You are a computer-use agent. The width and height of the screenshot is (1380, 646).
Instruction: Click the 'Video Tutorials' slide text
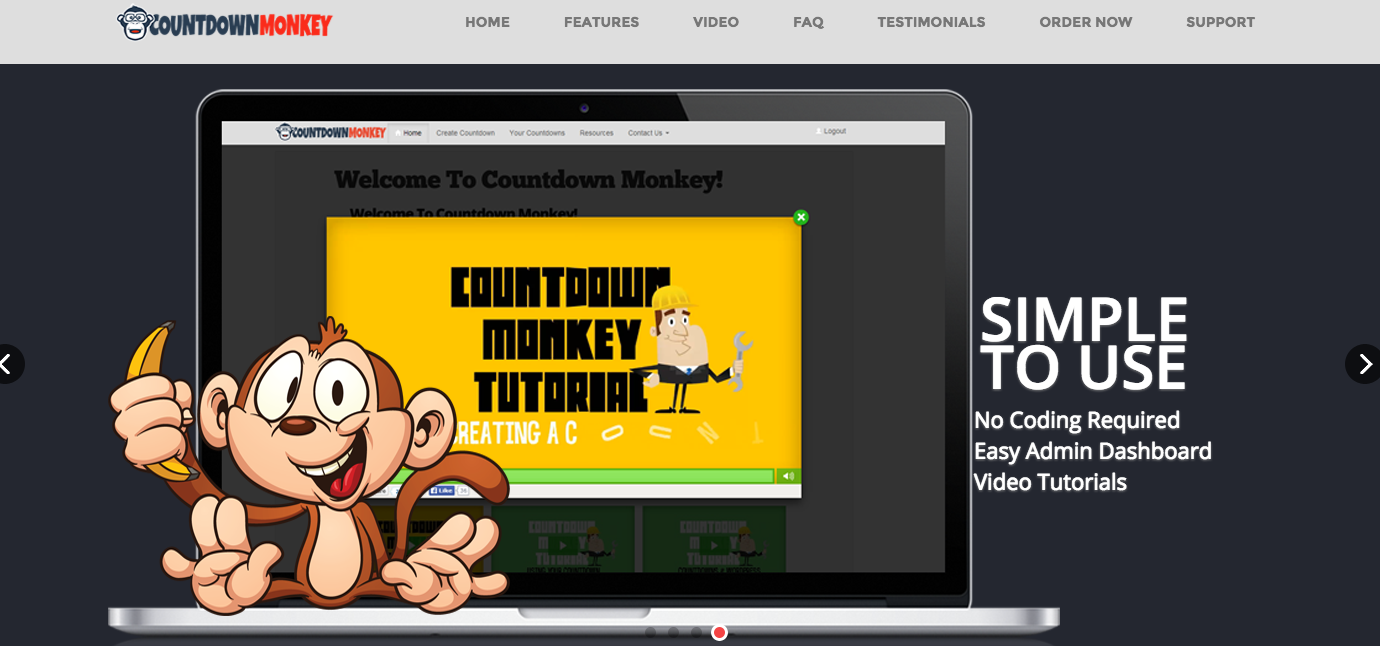1050,482
